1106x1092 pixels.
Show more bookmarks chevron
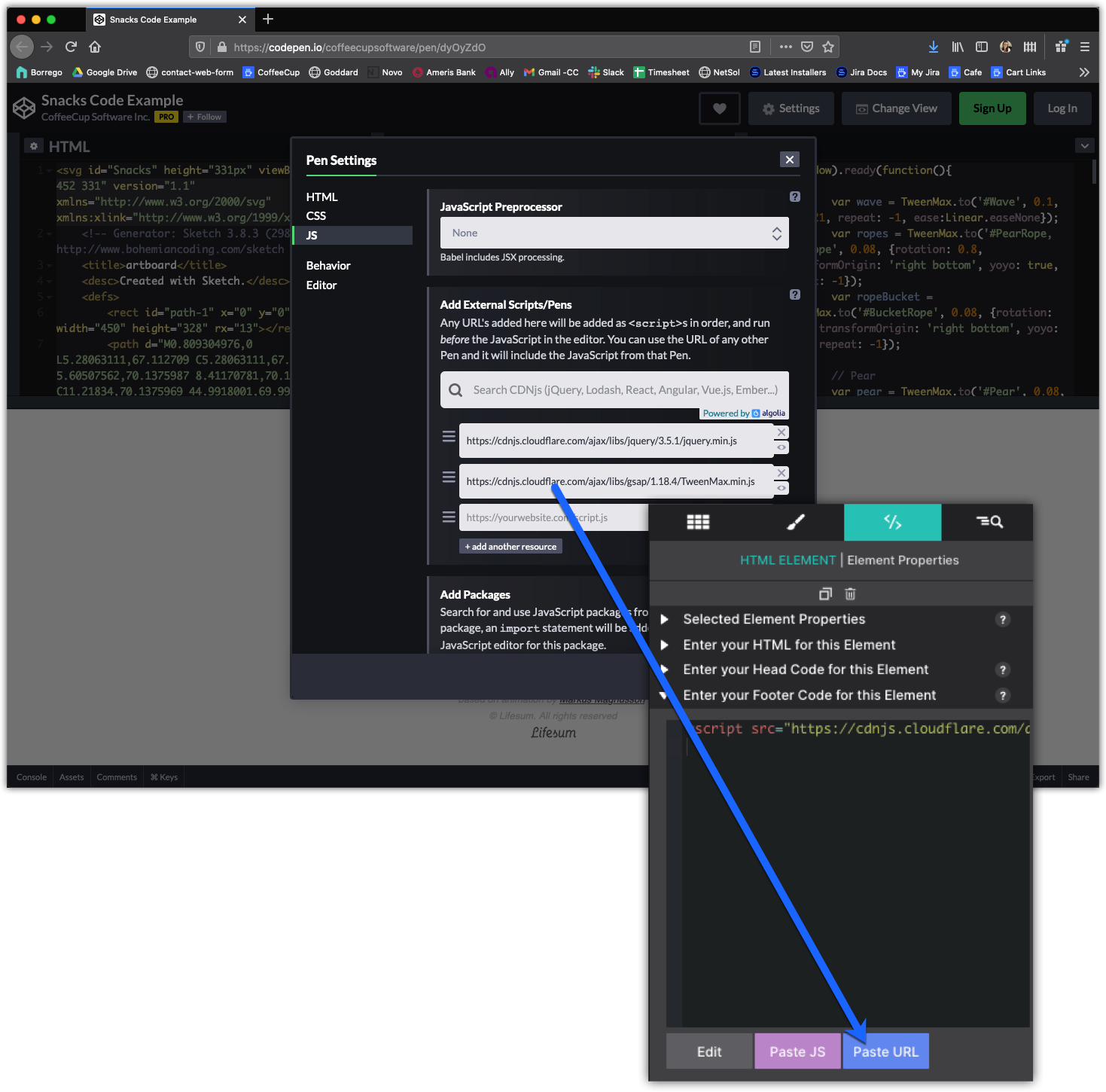[x=1084, y=72]
